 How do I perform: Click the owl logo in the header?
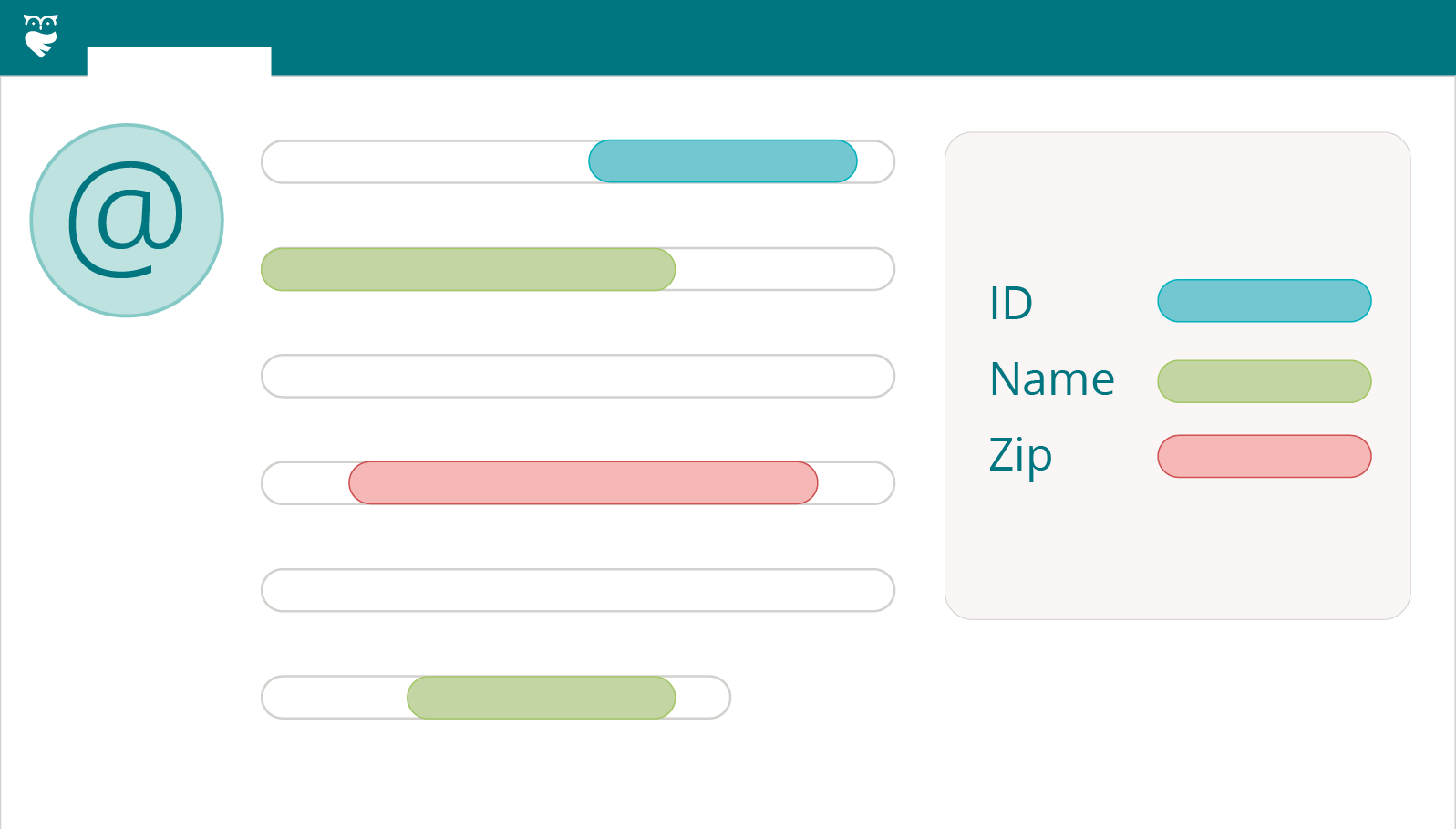point(40,36)
